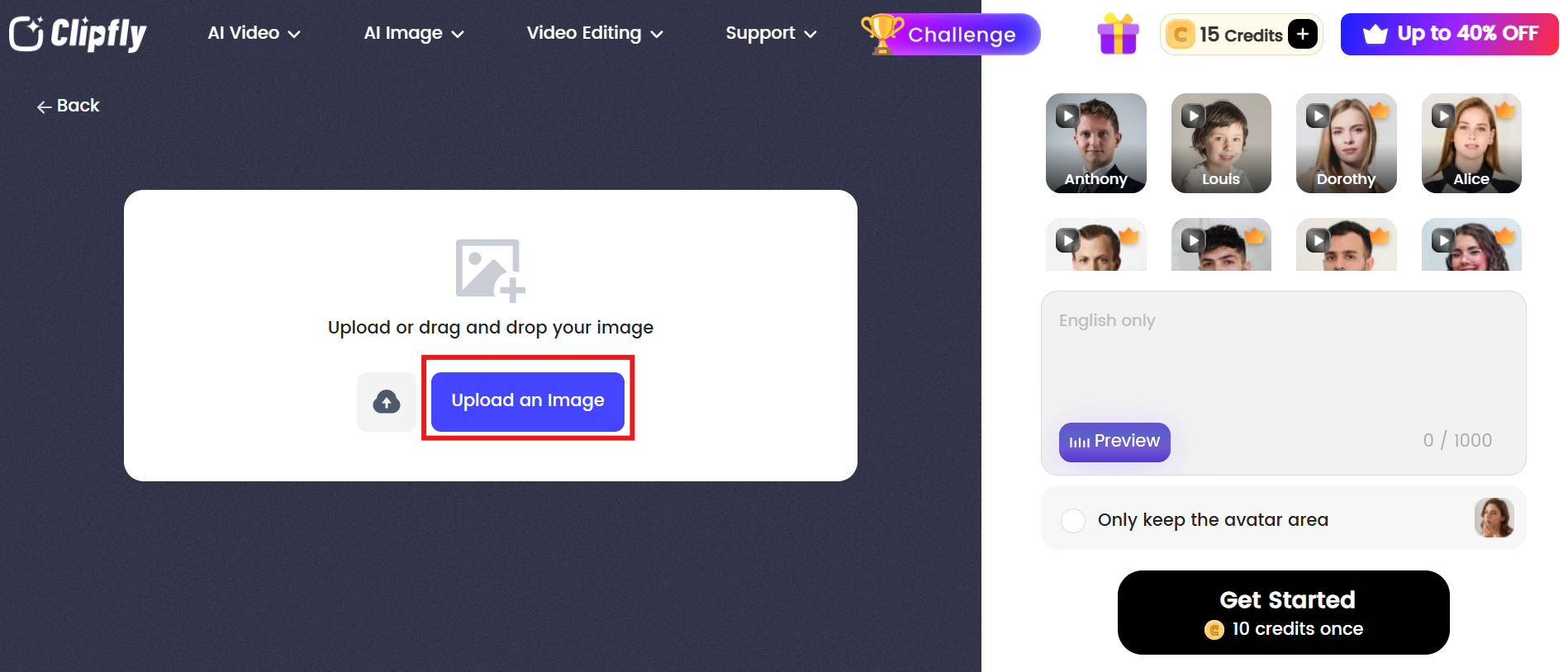Click the Get Started button
The height and width of the screenshot is (672, 1568).
(1284, 613)
